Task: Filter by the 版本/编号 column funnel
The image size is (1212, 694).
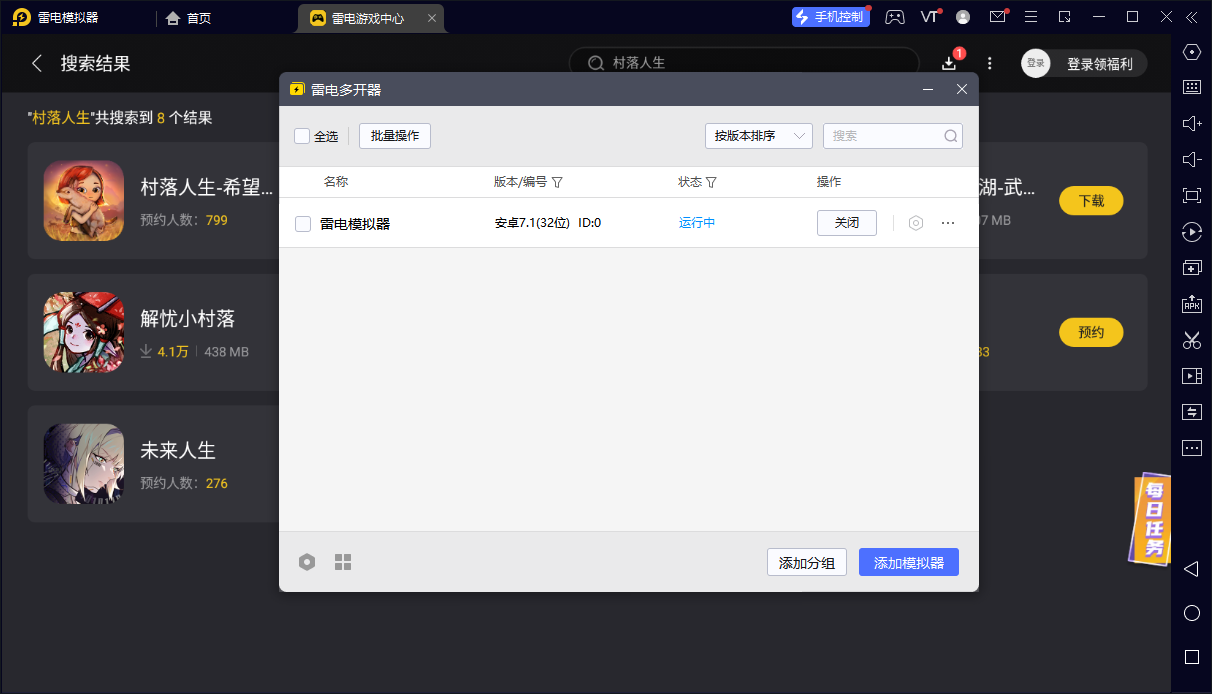Action: pos(557,182)
